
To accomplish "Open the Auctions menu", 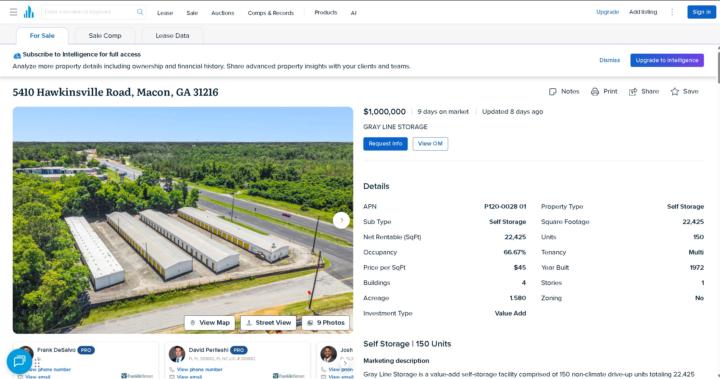I will point(223,13).
